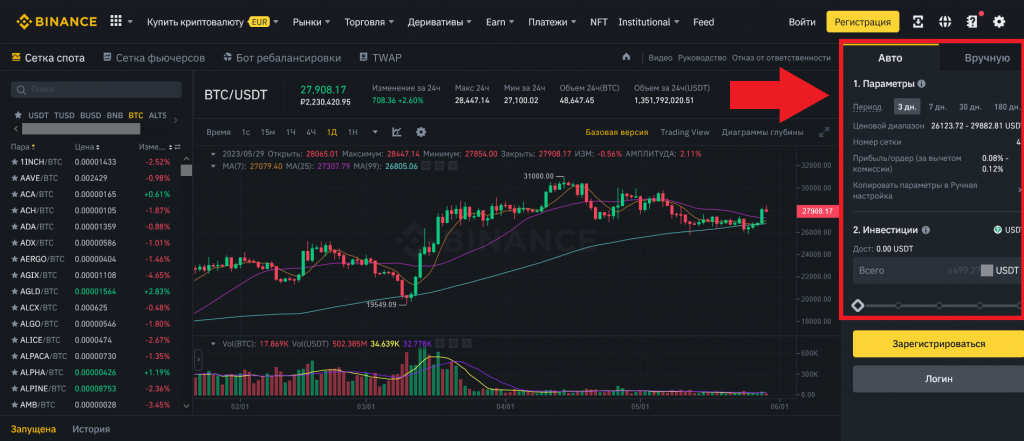Open the TWAP tab
This screenshot has width=1024, height=441.
click(380, 57)
